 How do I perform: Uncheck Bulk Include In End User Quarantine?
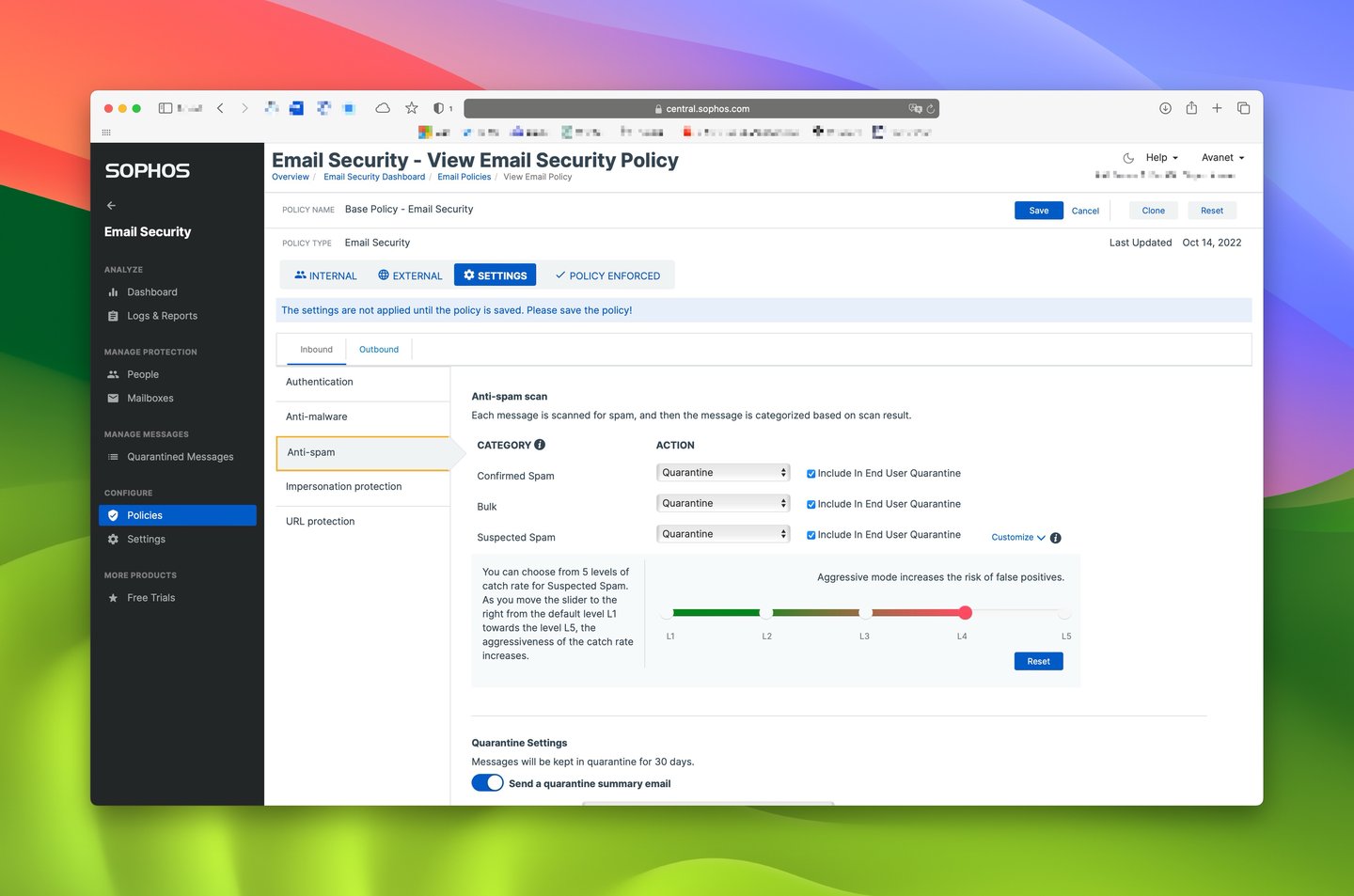coord(811,505)
